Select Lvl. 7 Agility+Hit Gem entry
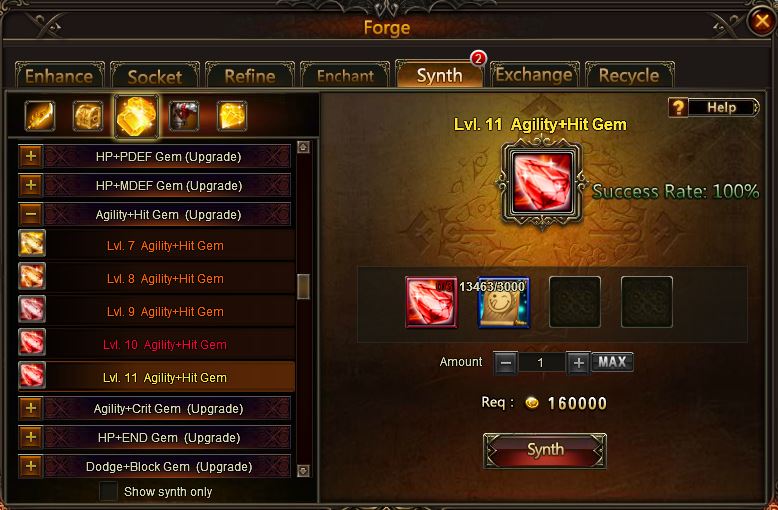Viewport: 778px width, 510px height. click(x=156, y=245)
